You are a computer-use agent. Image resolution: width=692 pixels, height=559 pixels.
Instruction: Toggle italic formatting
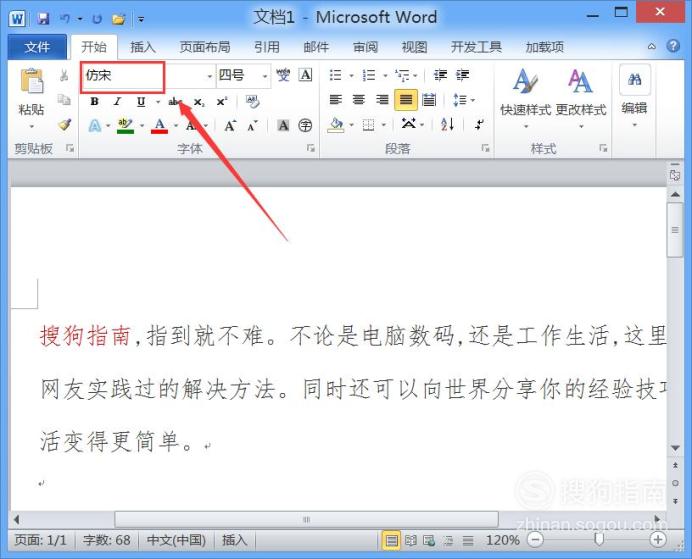coord(117,102)
